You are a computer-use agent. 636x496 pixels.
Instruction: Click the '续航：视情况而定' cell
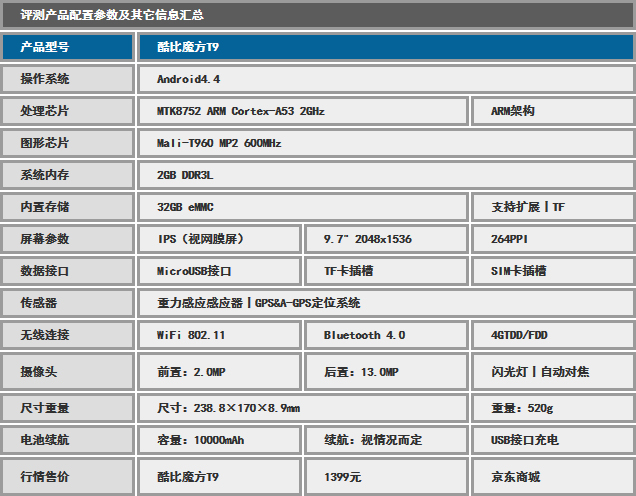387,440
